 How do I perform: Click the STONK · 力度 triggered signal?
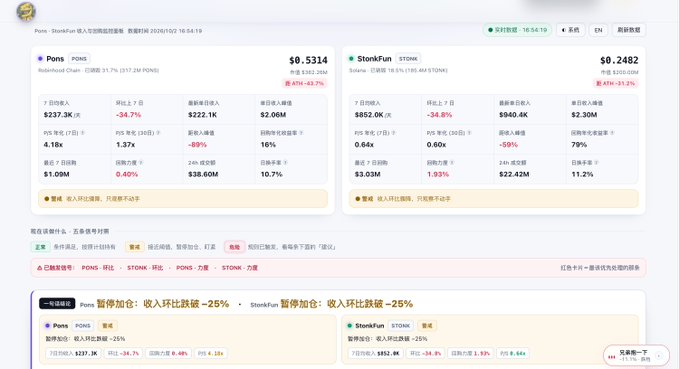(239, 268)
